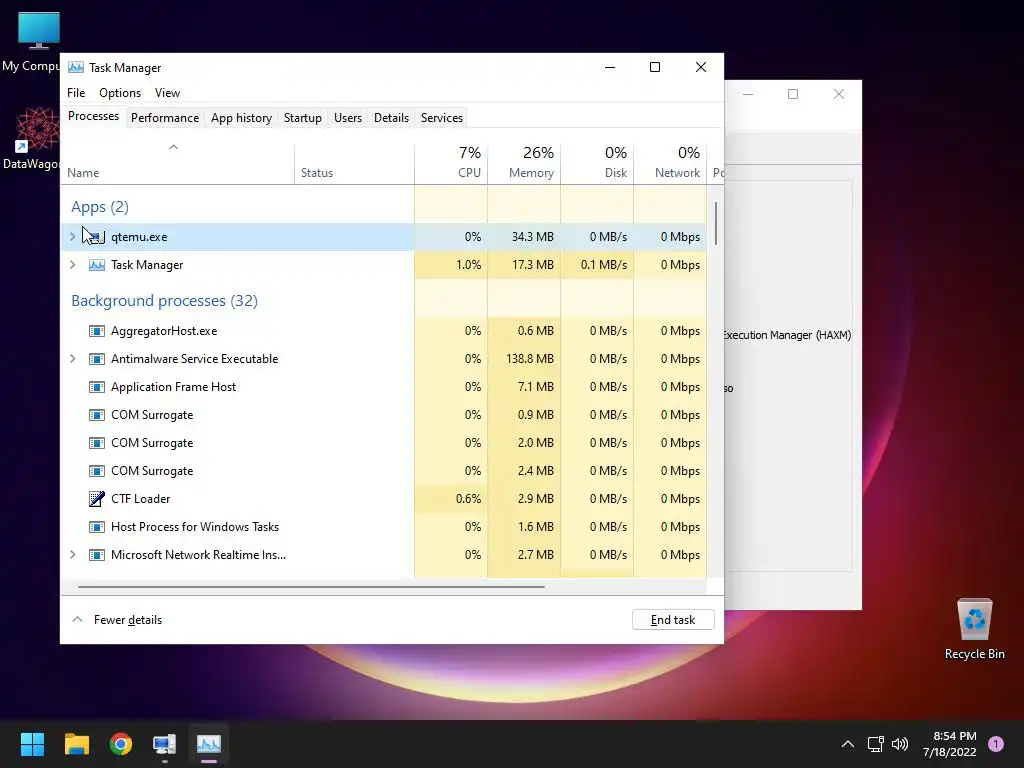Expand the qtemu.exe process group

72,236
